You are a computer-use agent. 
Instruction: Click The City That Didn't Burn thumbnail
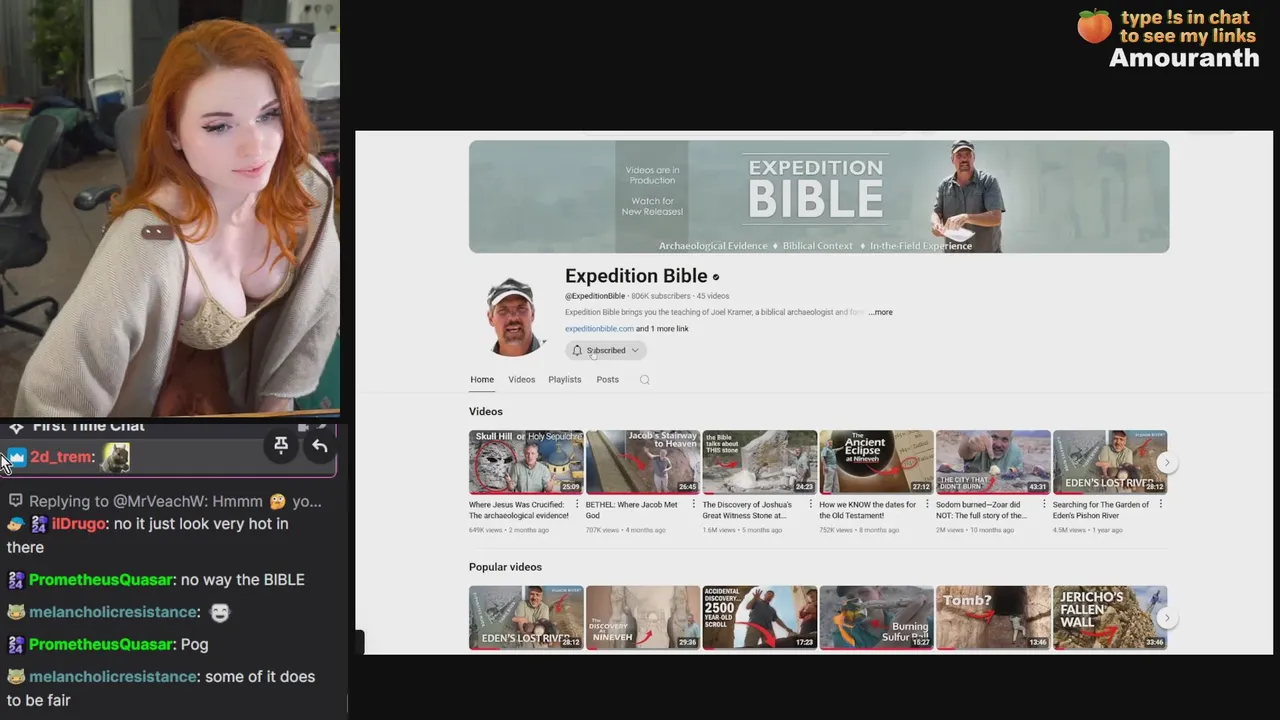993,462
